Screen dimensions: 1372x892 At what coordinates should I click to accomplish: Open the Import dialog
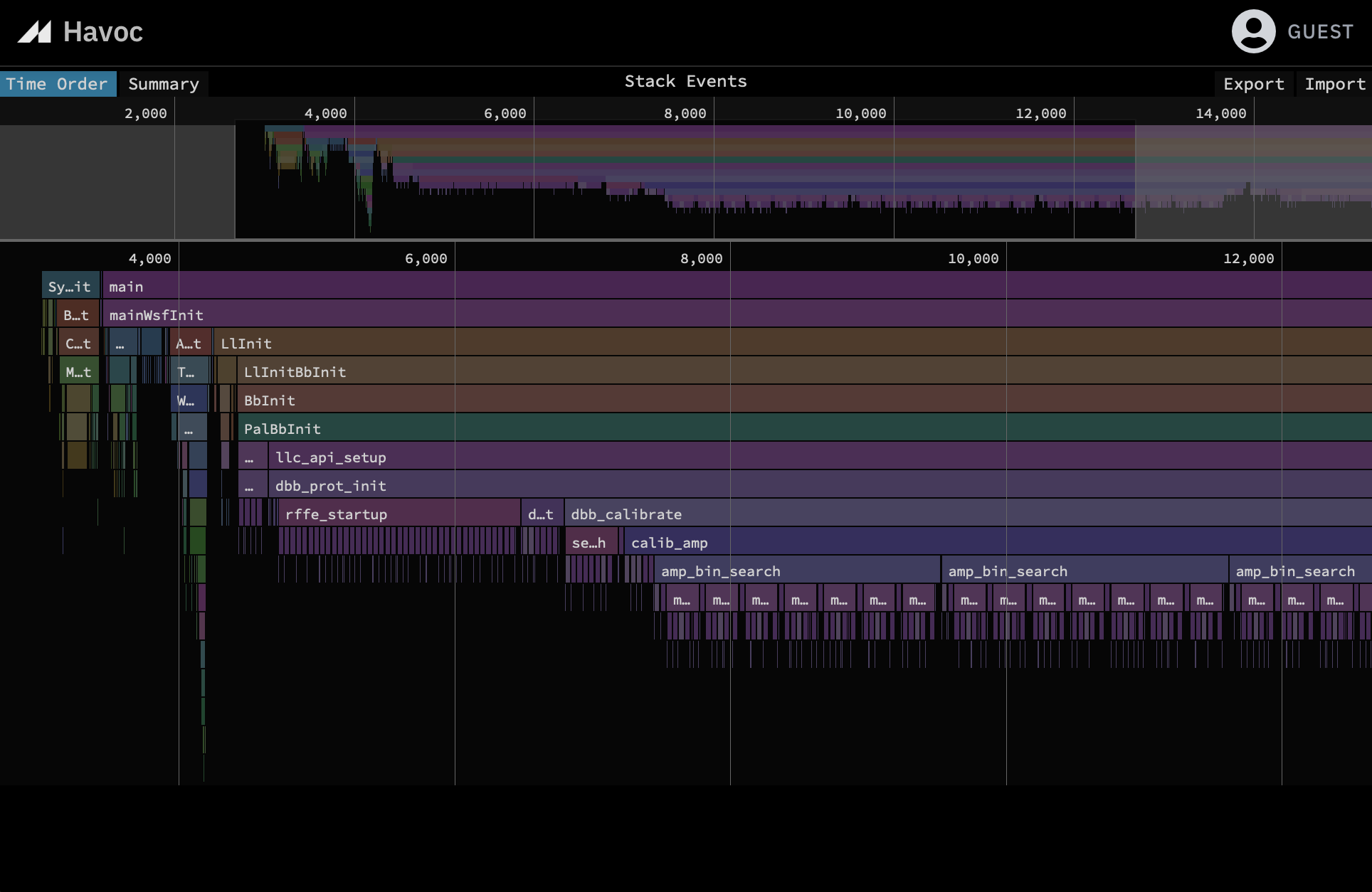point(1334,84)
